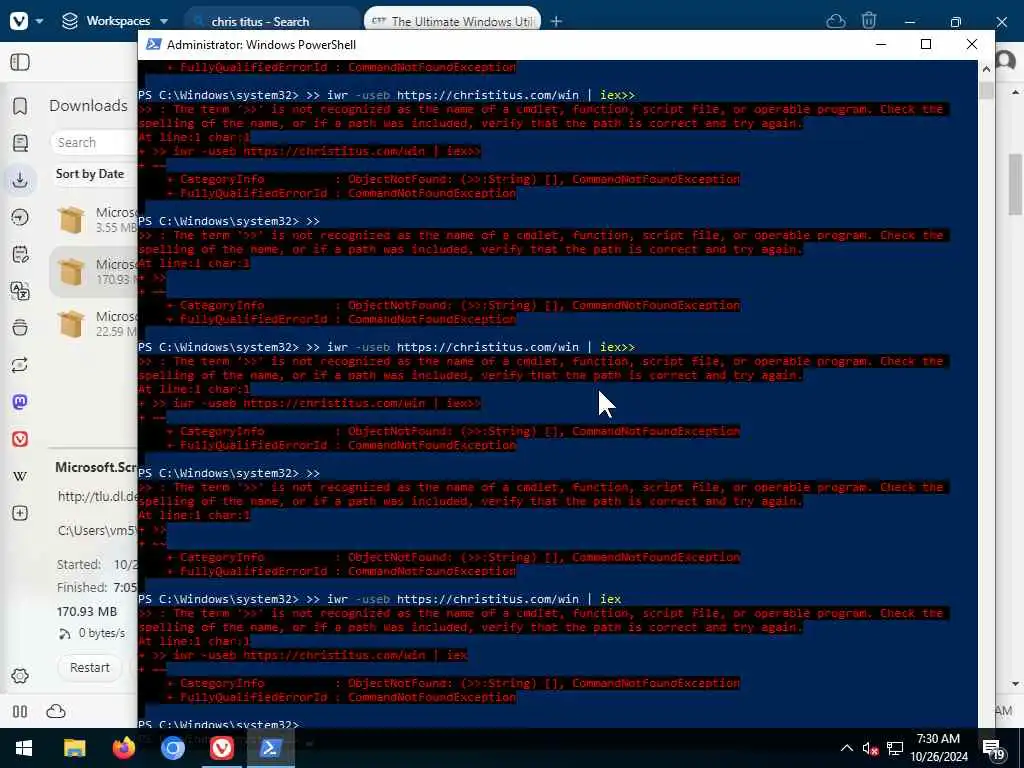The width and height of the screenshot is (1024, 768).
Task: Open Vivaldi settings gear icon
Action: (x=20, y=676)
